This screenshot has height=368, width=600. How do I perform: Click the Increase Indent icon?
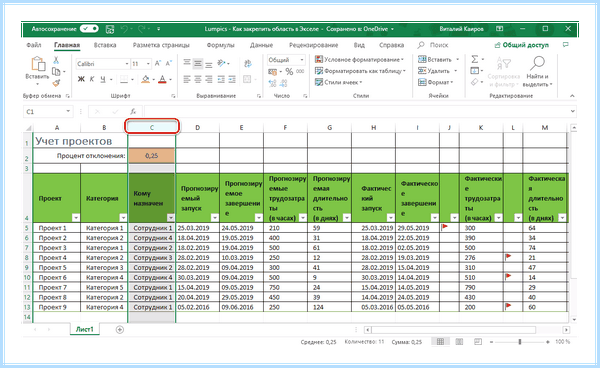232,79
